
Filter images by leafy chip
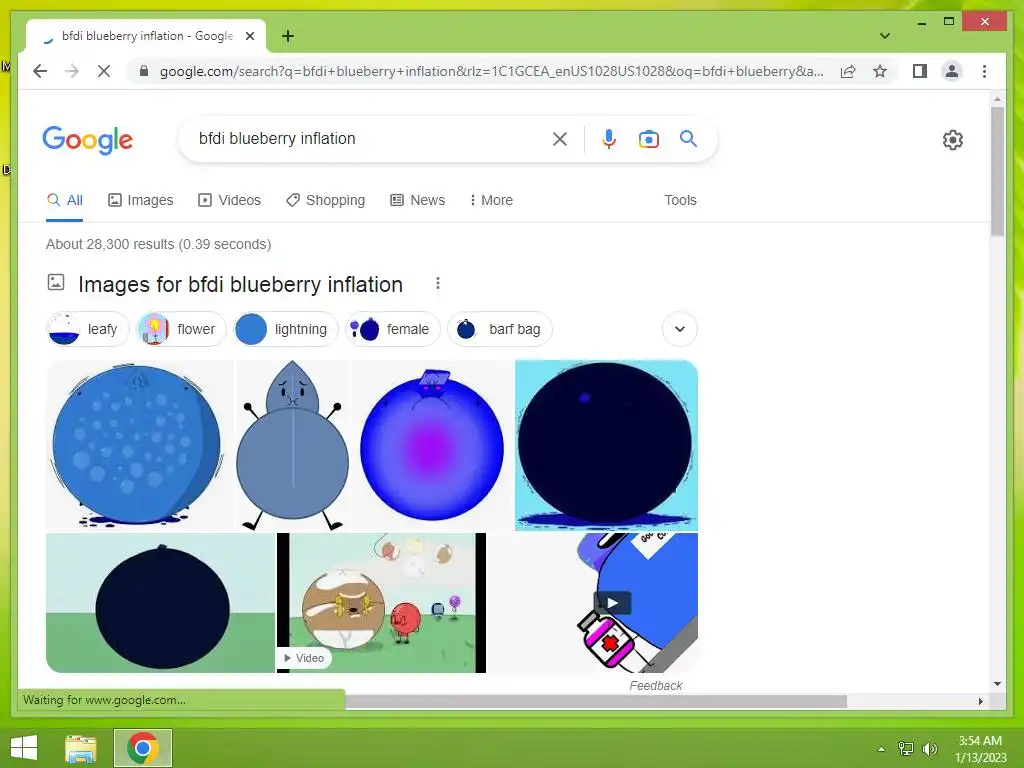(x=88, y=329)
